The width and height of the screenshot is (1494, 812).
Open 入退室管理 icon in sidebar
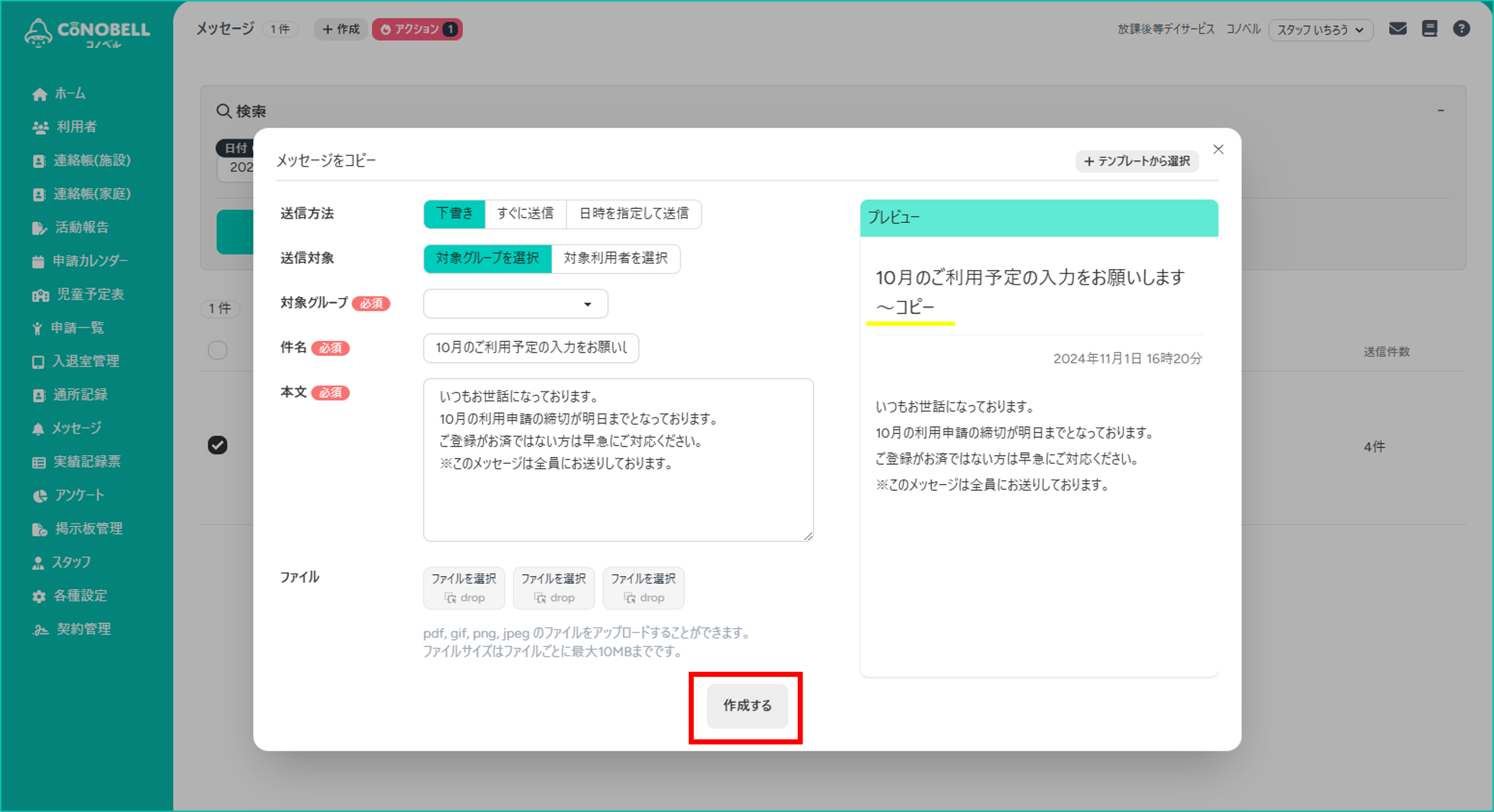[38, 362]
